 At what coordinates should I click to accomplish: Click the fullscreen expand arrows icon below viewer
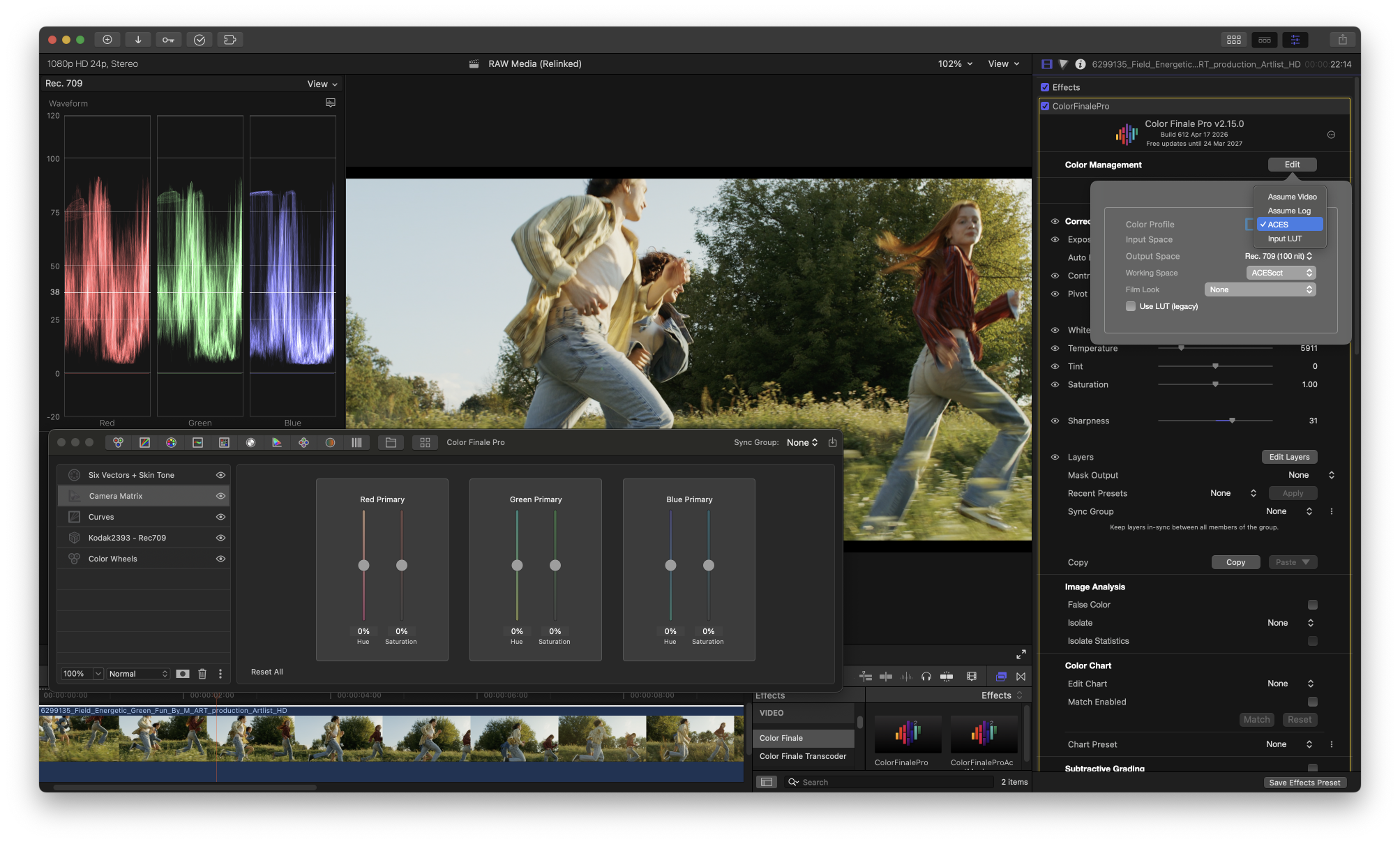(x=1021, y=654)
